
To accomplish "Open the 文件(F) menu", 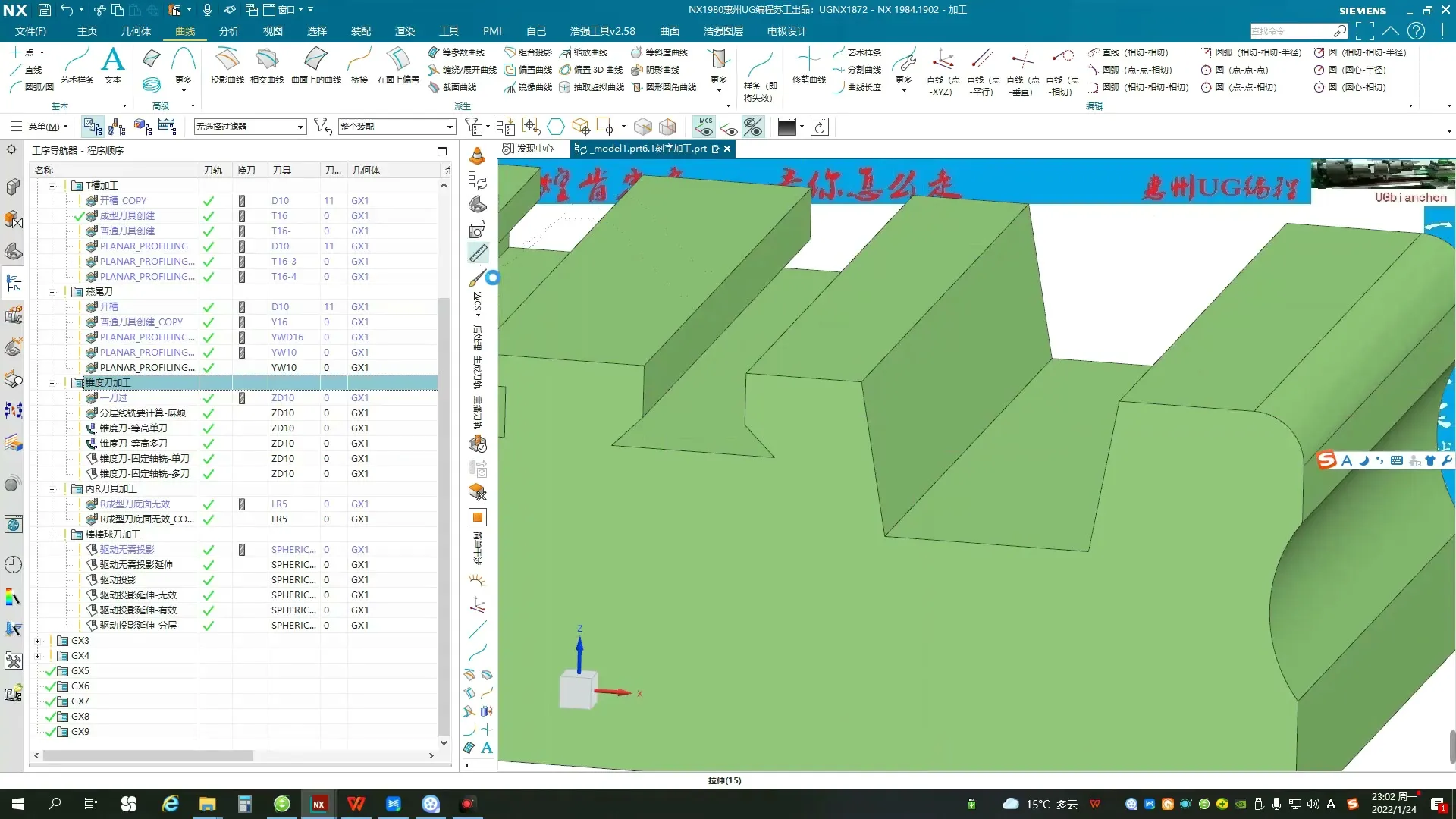I will pyautogui.click(x=30, y=31).
